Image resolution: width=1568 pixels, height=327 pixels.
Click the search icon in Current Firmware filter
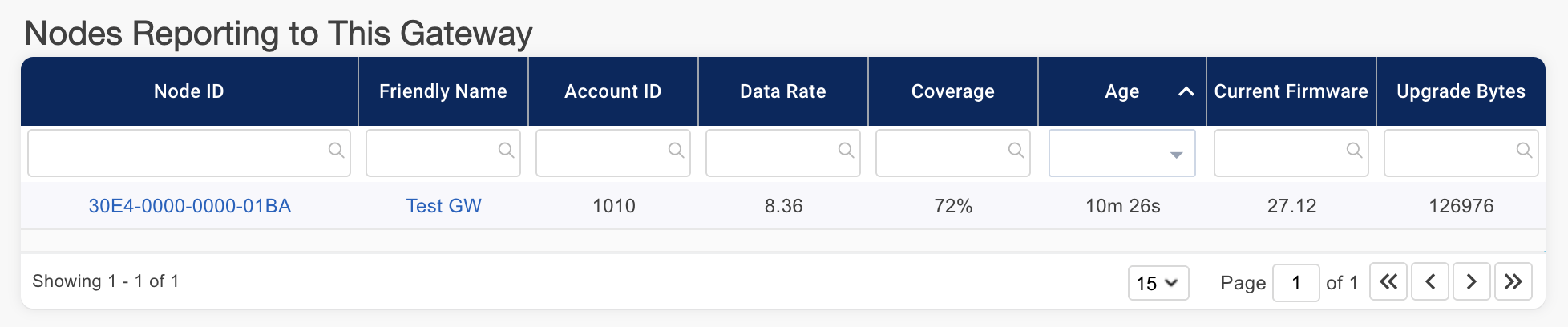coord(1354,151)
